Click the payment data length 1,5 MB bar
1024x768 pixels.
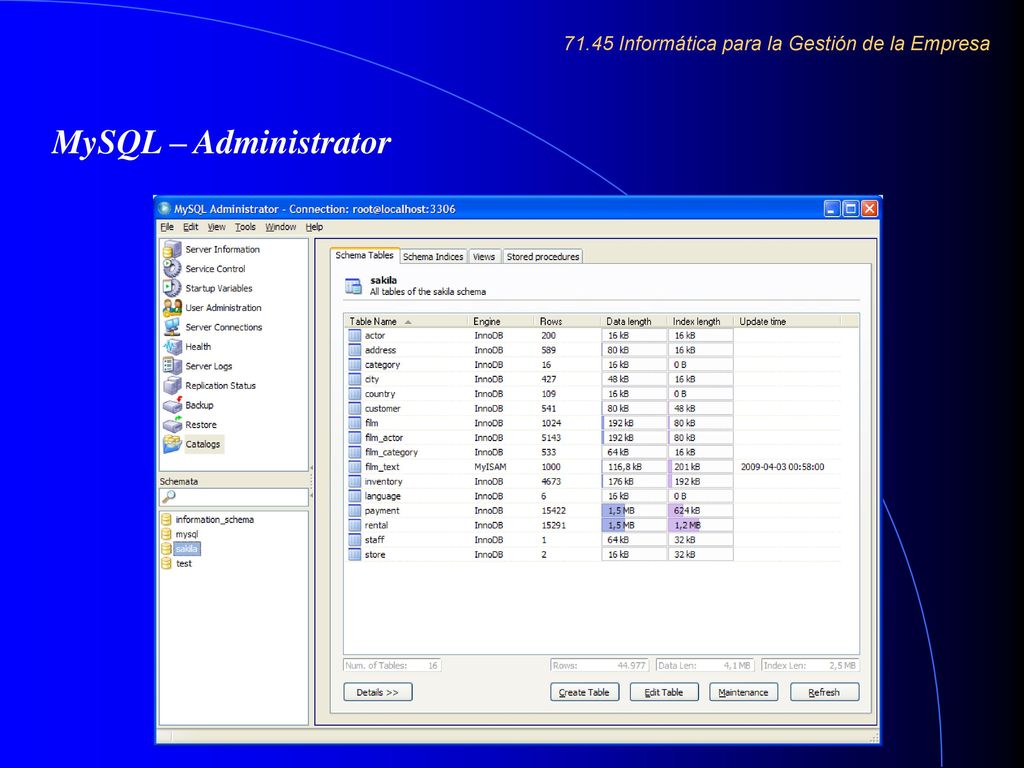[634, 511]
